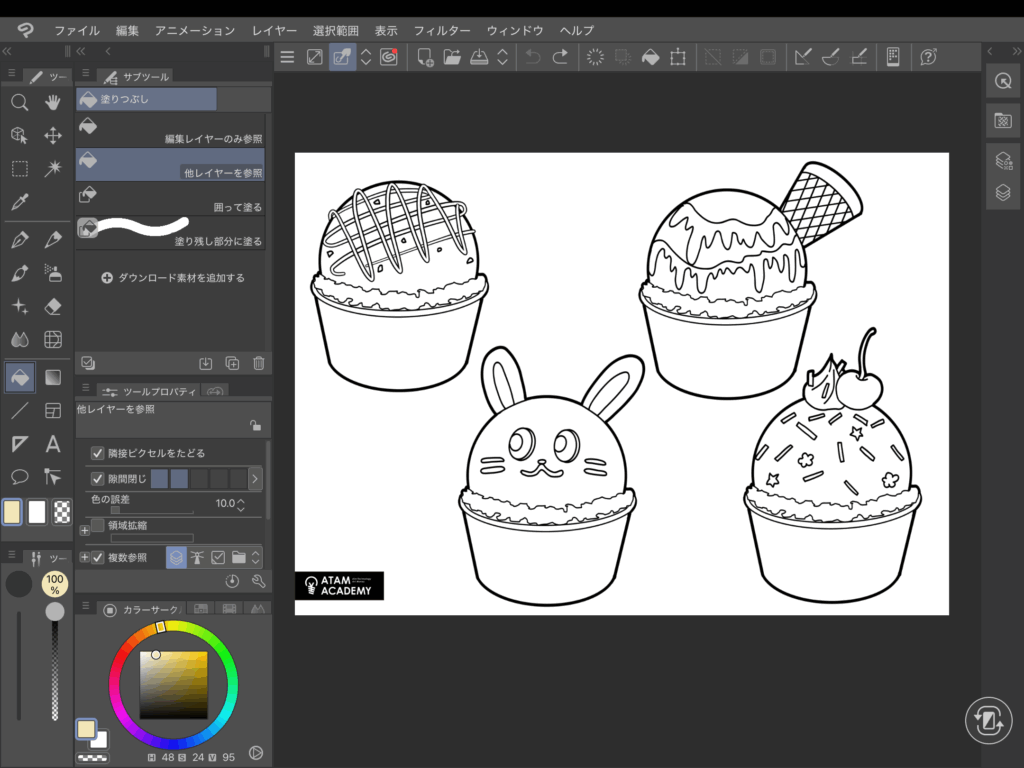The width and height of the screenshot is (1024, 768).
Task: Select the Eyedropper tool
Action: tap(19, 202)
